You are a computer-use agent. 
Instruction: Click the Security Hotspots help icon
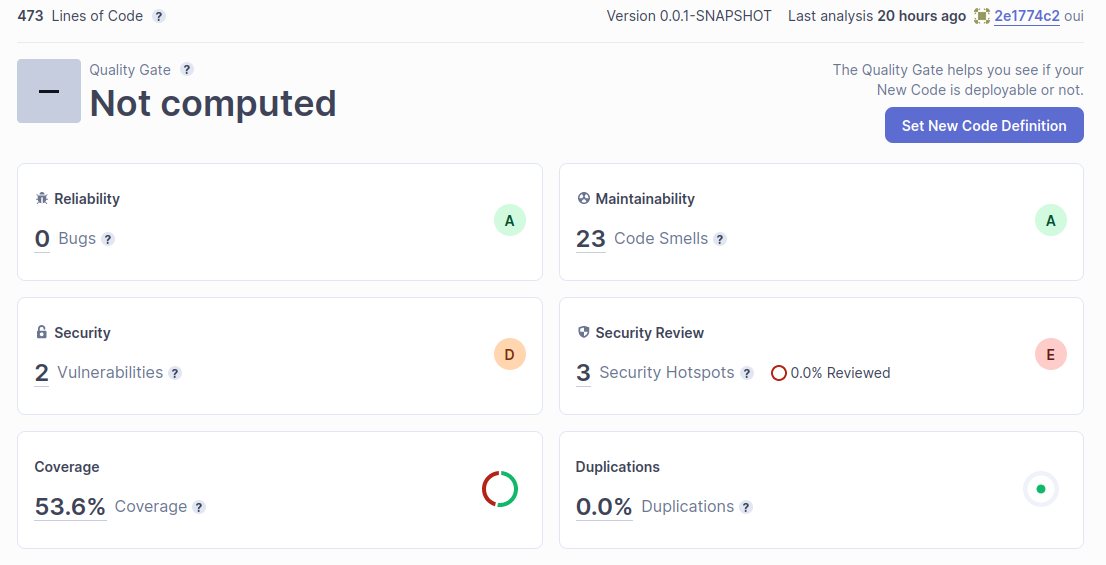pyautogui.click(x=747, y=373)
